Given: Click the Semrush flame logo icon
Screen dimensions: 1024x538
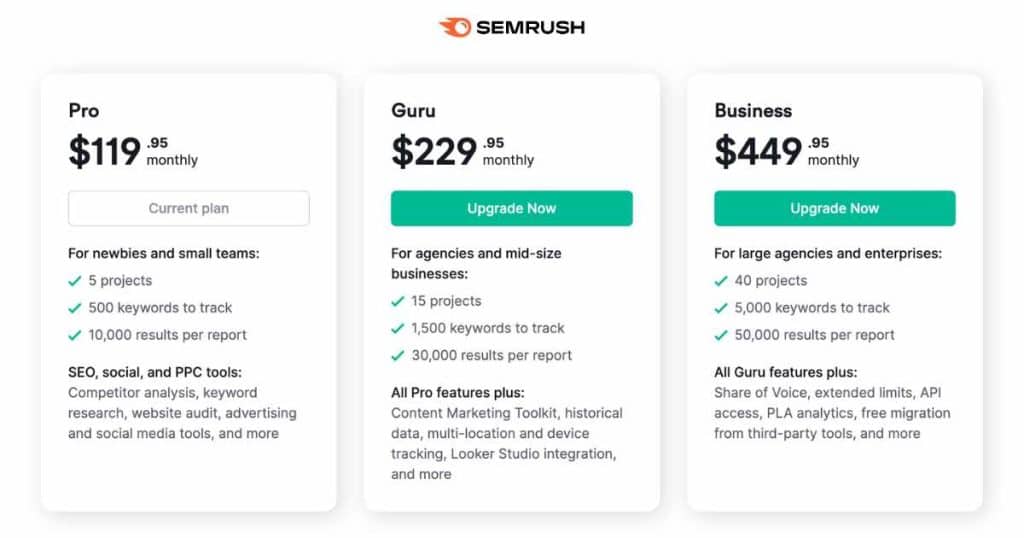Looking at the screenshot, I should pyautogui.click(x=455, y=27).
